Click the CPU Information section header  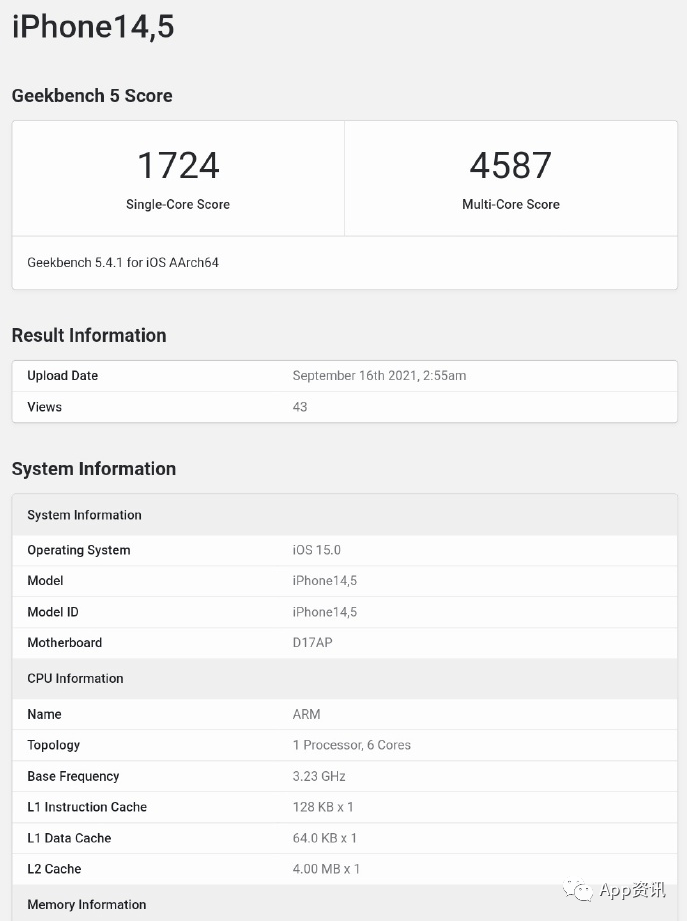[x=76, y=678]
